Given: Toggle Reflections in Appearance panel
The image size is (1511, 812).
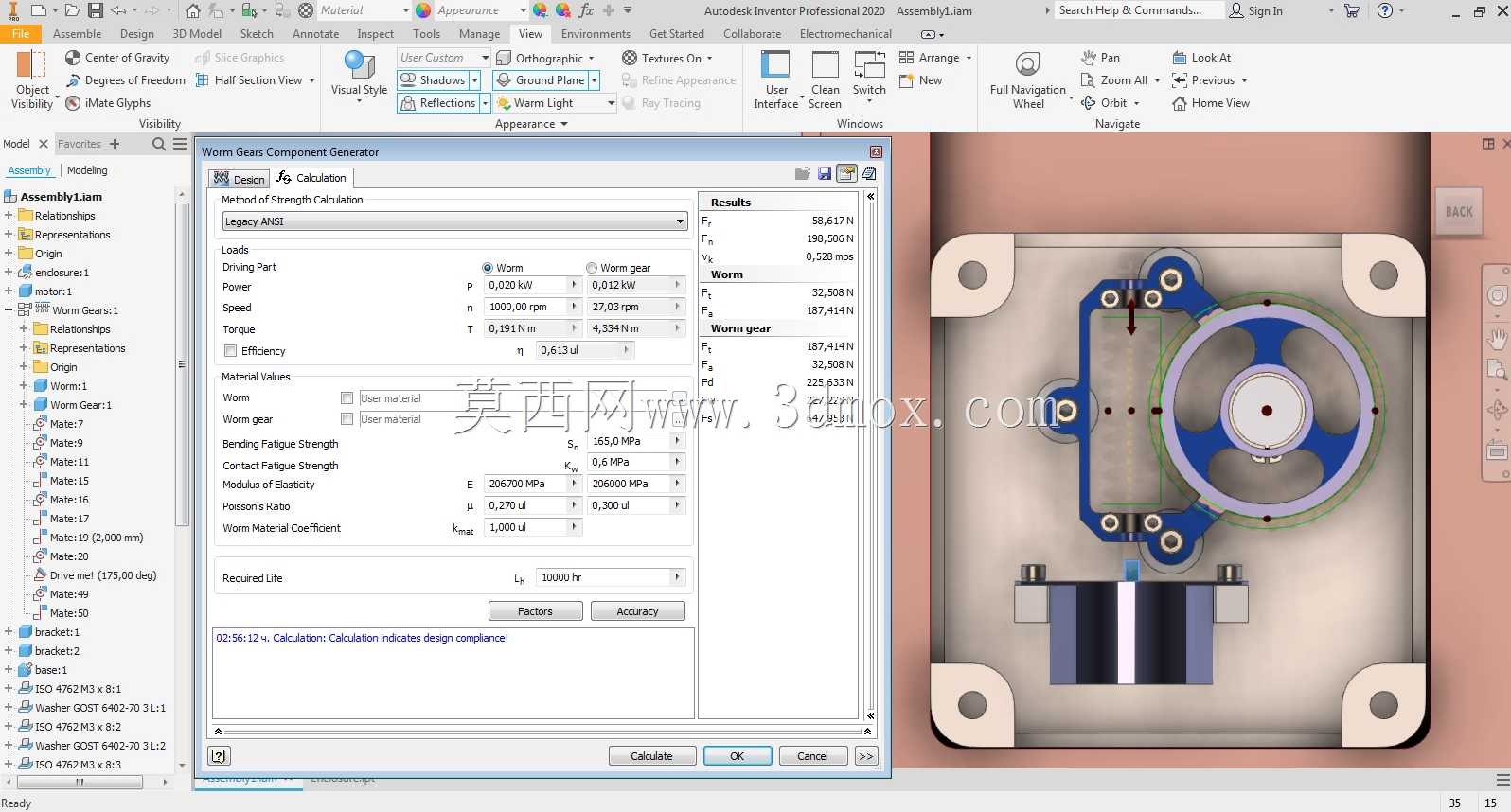Looking at the screenshot, I should pos(438,103).
